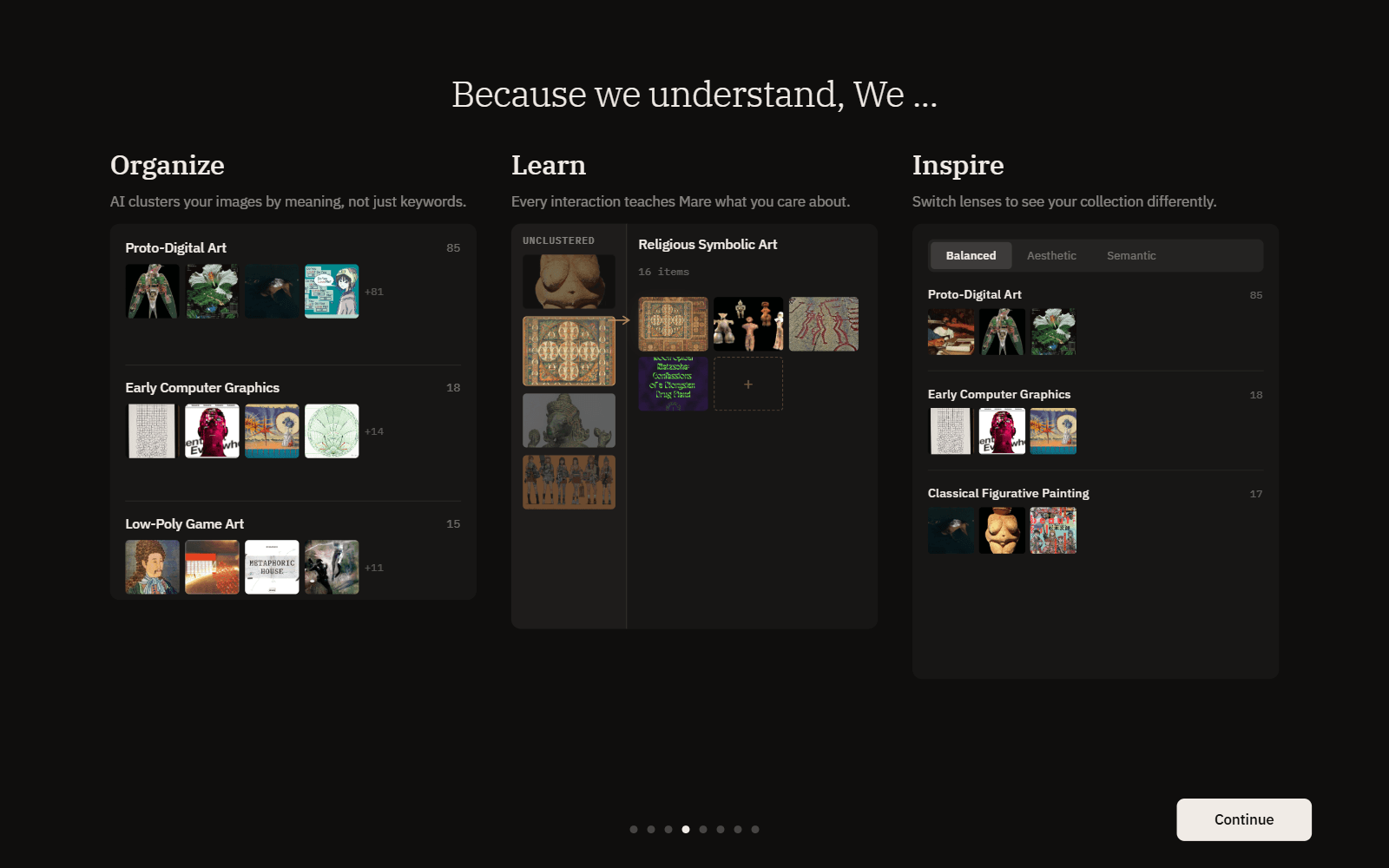
Task: Open the Early Computer Graphics cluster title in Organize
Action: 202,387
